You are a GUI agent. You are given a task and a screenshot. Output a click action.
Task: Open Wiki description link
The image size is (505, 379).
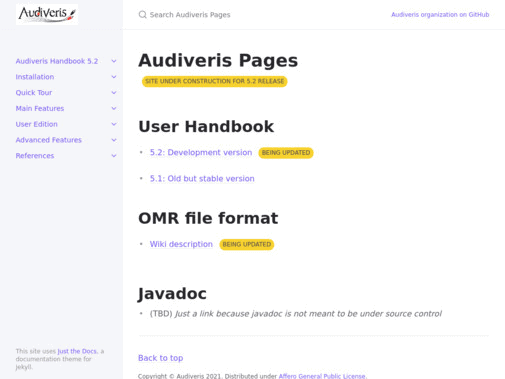tap(181, 244)
